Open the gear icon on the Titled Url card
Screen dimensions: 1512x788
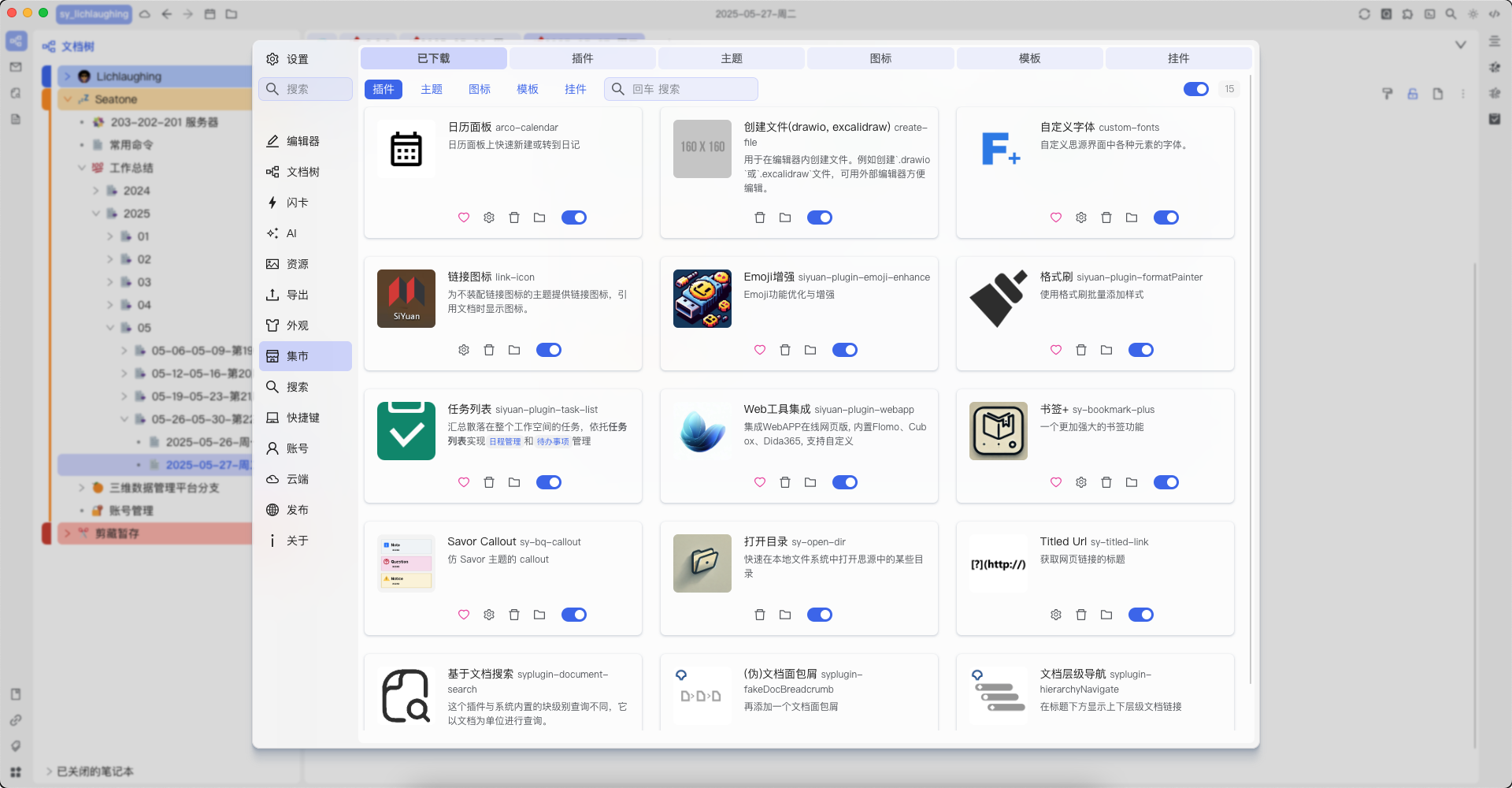[1056, 615]
